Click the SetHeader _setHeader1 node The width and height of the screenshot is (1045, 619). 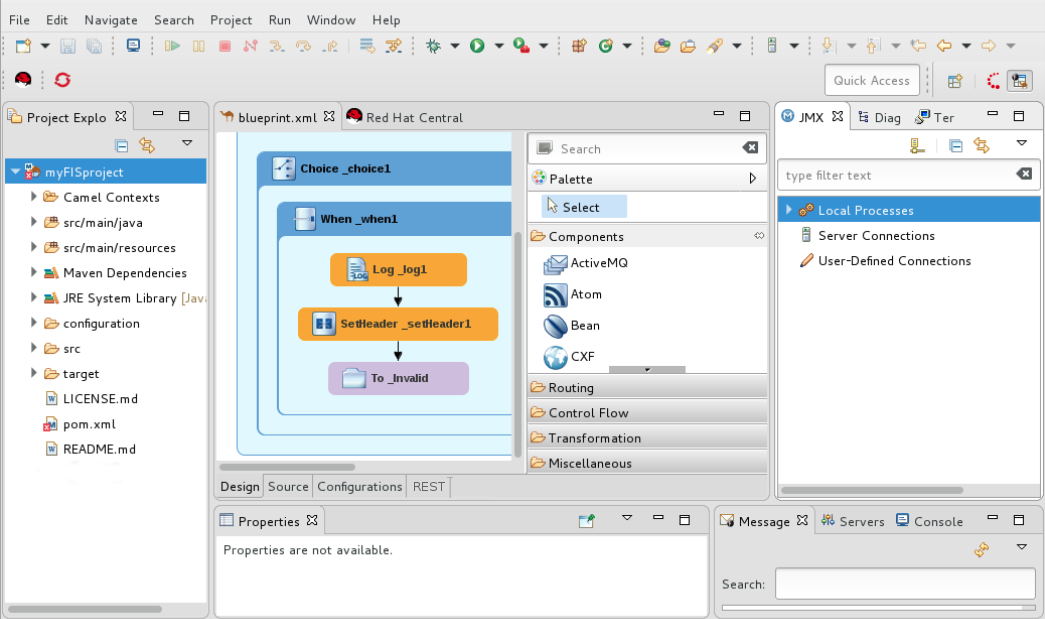[398, 324]
